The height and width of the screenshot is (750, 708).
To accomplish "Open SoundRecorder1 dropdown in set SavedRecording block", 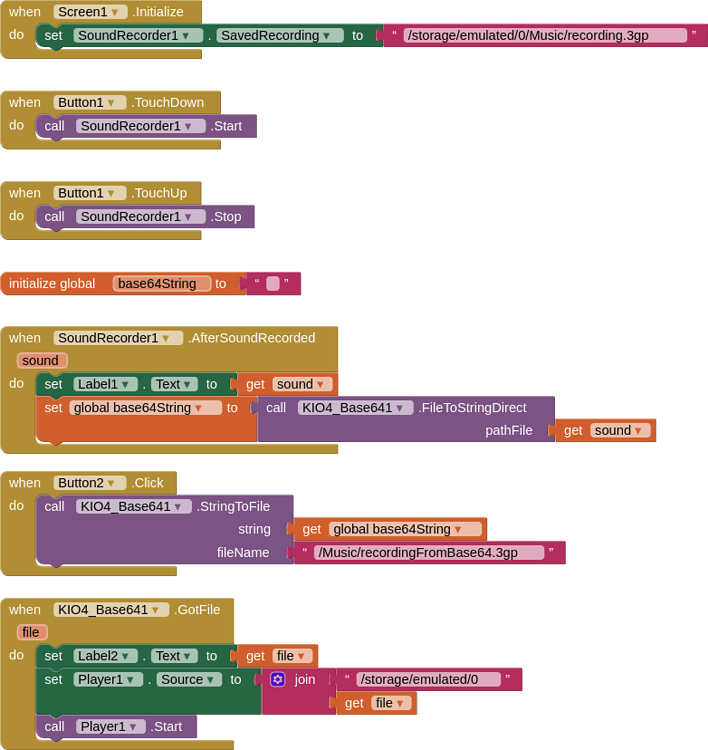I will coord(138,35).
